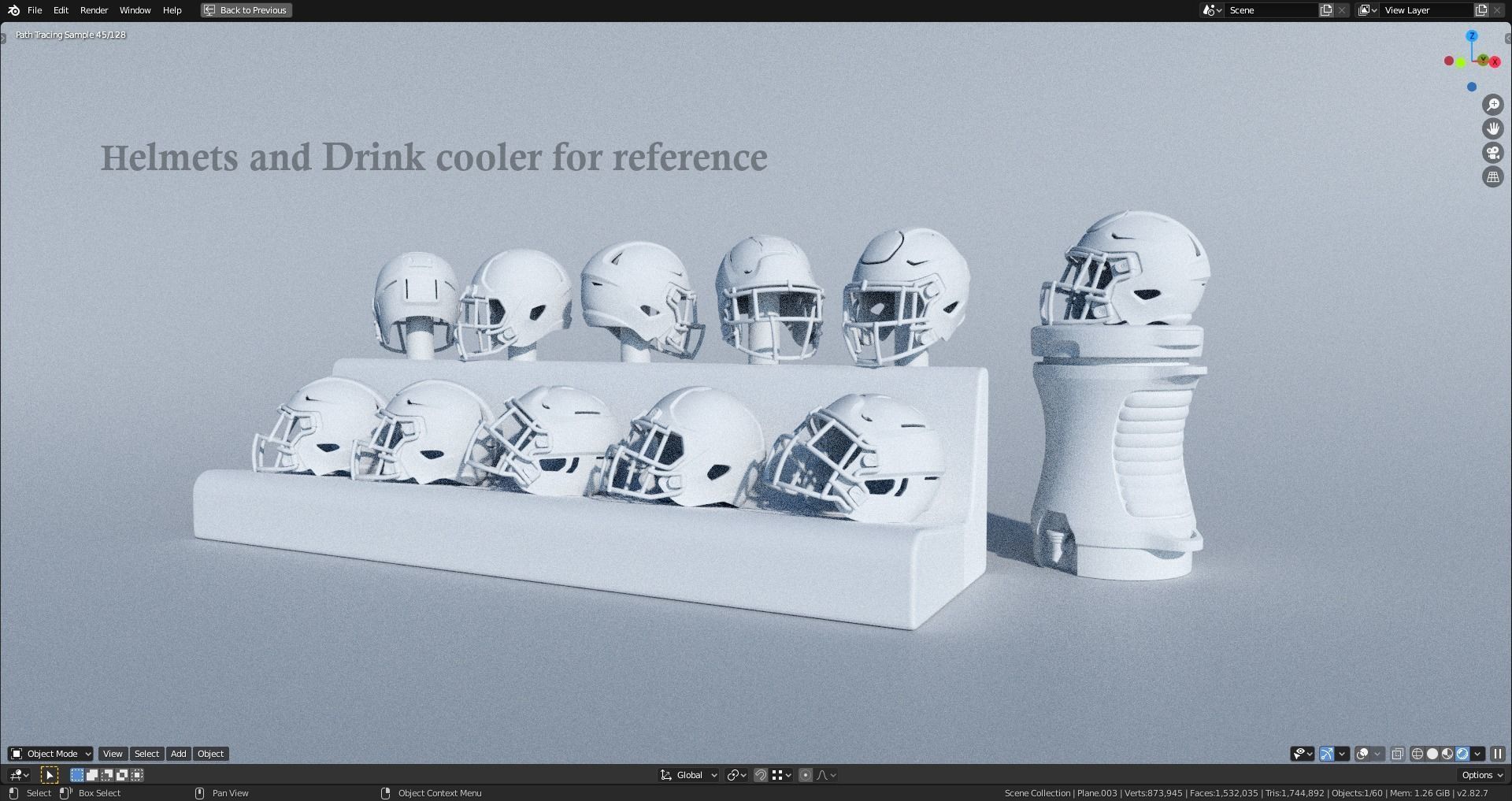Click the Z axis on navigation gizmo
The image size is (1512, 801).
pyautogui.click(x=1472, y=36)
